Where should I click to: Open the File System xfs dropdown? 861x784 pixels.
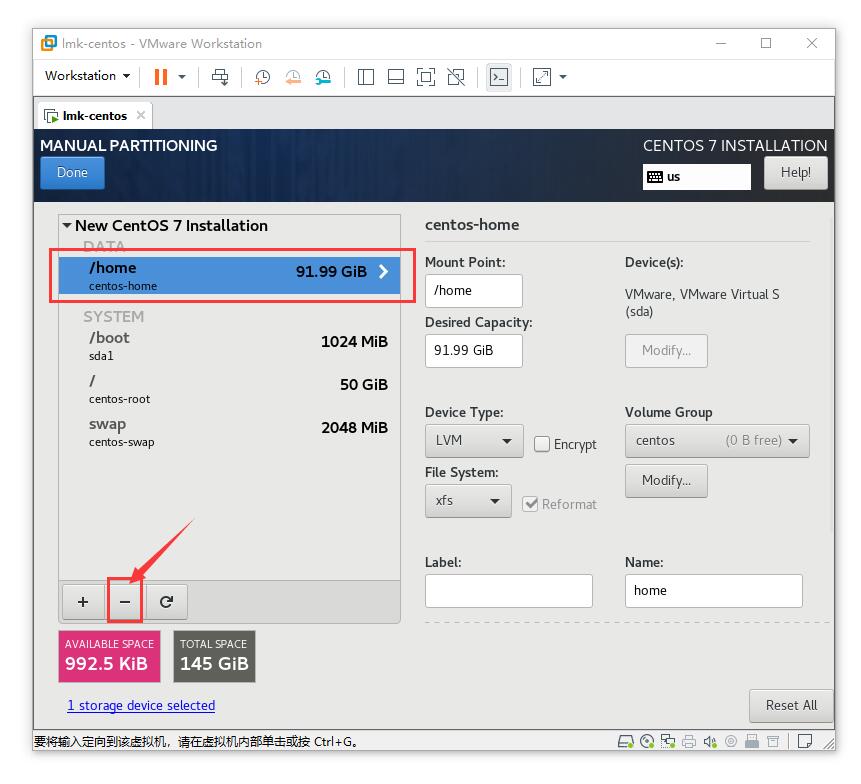(468, 501)
